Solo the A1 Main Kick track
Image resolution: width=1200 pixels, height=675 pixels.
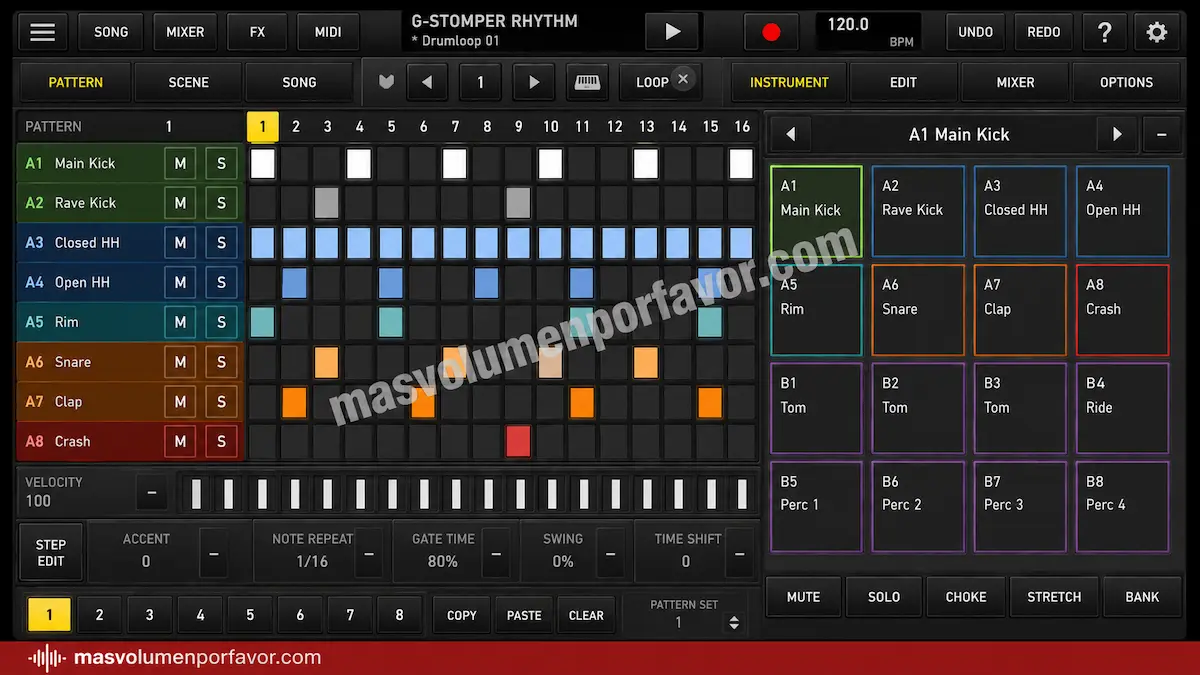[x=221, y=164]
